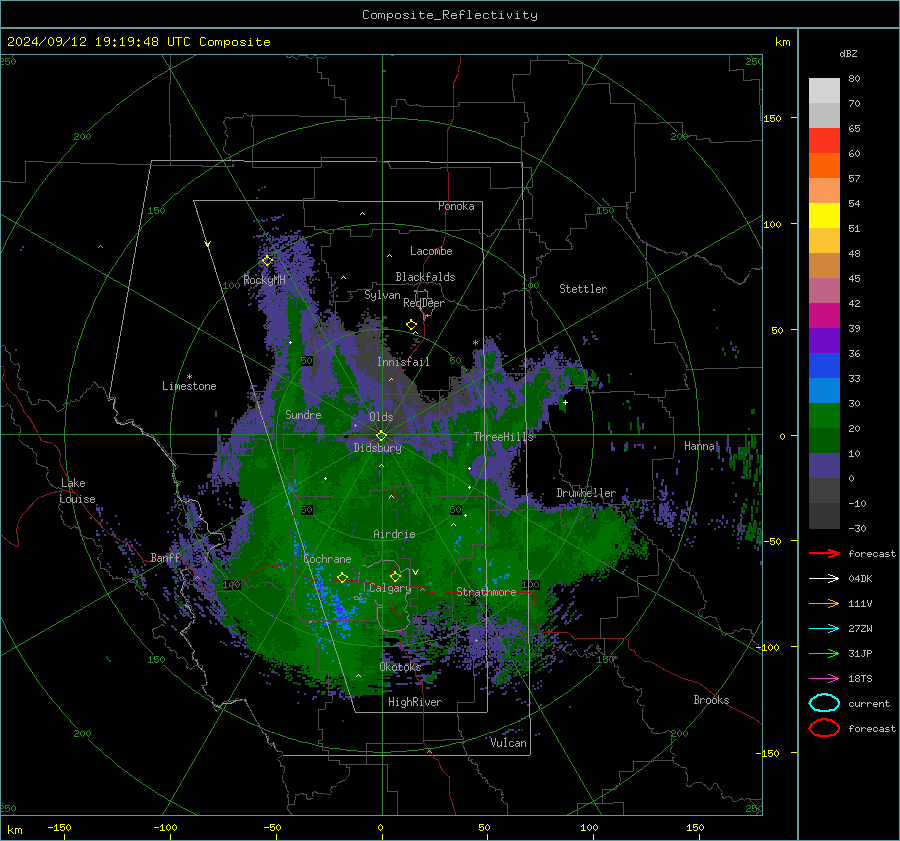The width and height of the screenshot is (900, 841).
Task: Click the cyan 'current' ellipse icon
Action: coord(824,703)
